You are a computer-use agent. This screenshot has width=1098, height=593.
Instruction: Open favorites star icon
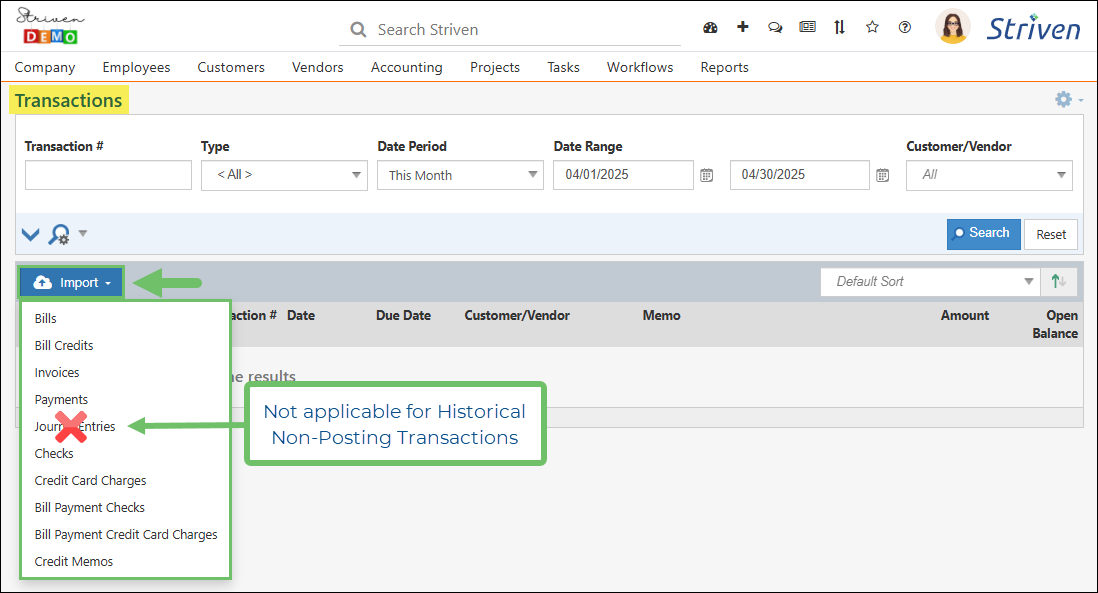tap(872, 27)
